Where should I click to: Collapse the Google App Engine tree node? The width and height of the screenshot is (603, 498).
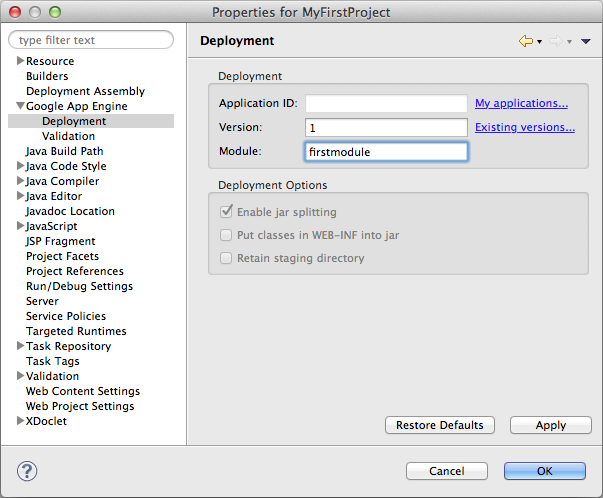coord(20,106)
